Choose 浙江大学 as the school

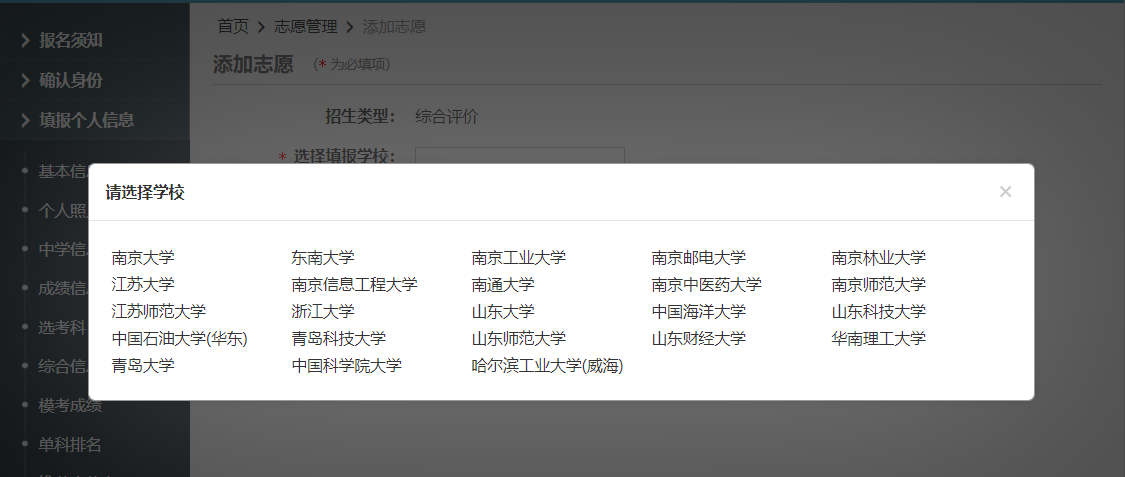click(323, 312)
